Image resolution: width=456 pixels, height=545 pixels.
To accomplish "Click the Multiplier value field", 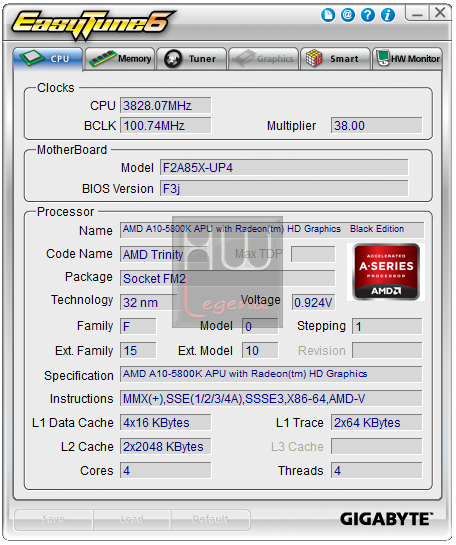I will (x=376, y=125).
